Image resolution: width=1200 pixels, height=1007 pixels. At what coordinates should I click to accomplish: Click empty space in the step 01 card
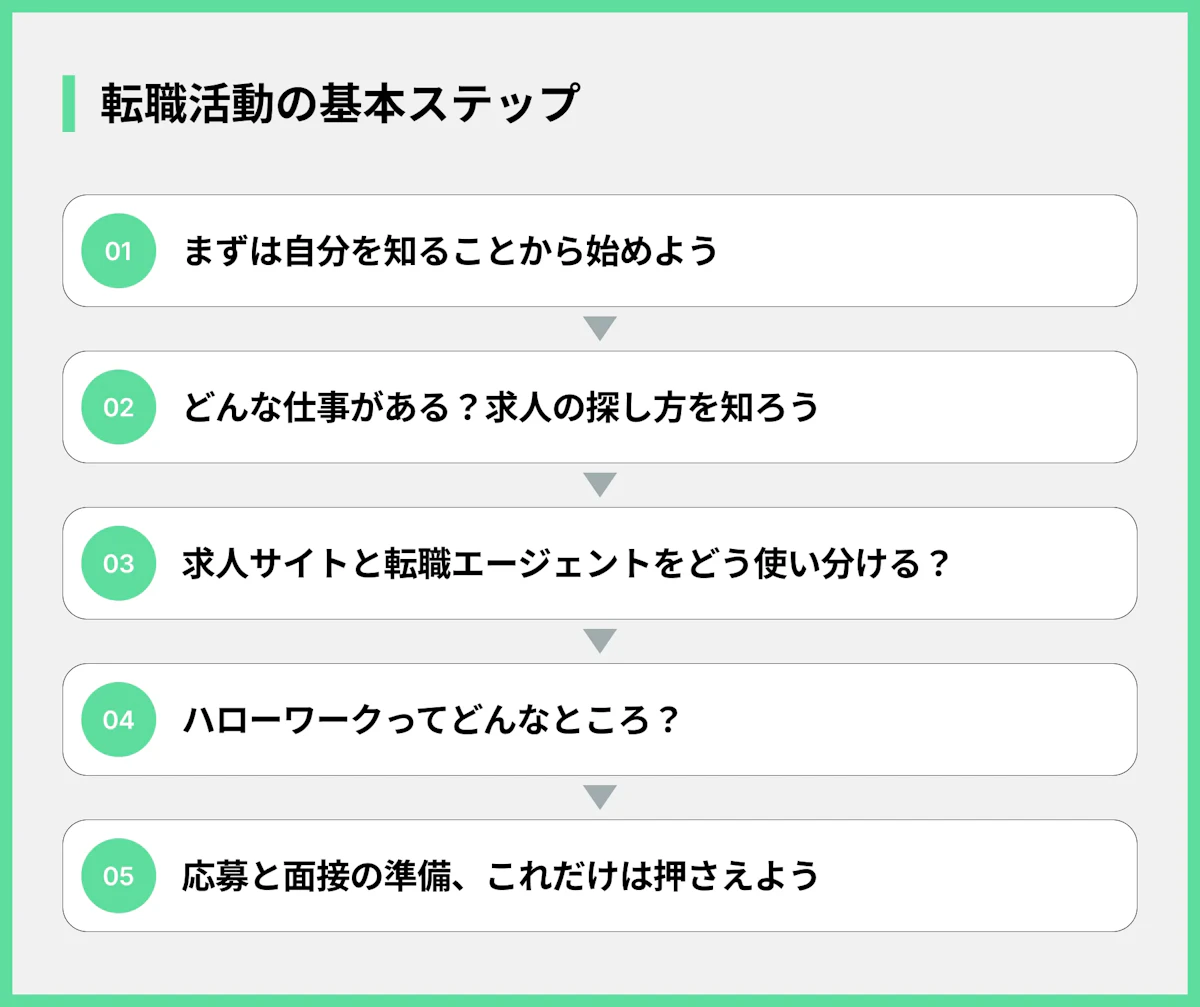pyautogui.click(x=930, y=251)
